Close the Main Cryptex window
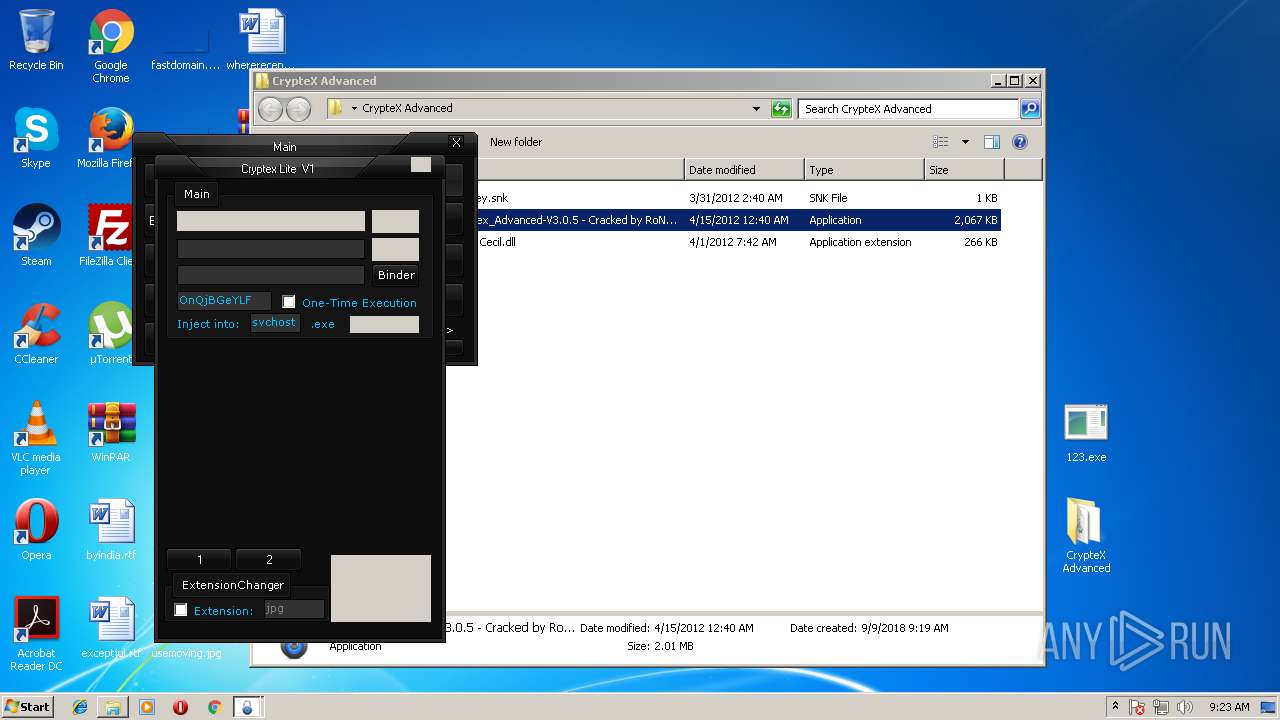The image size is (1280, 720). (x=456, y=143)
